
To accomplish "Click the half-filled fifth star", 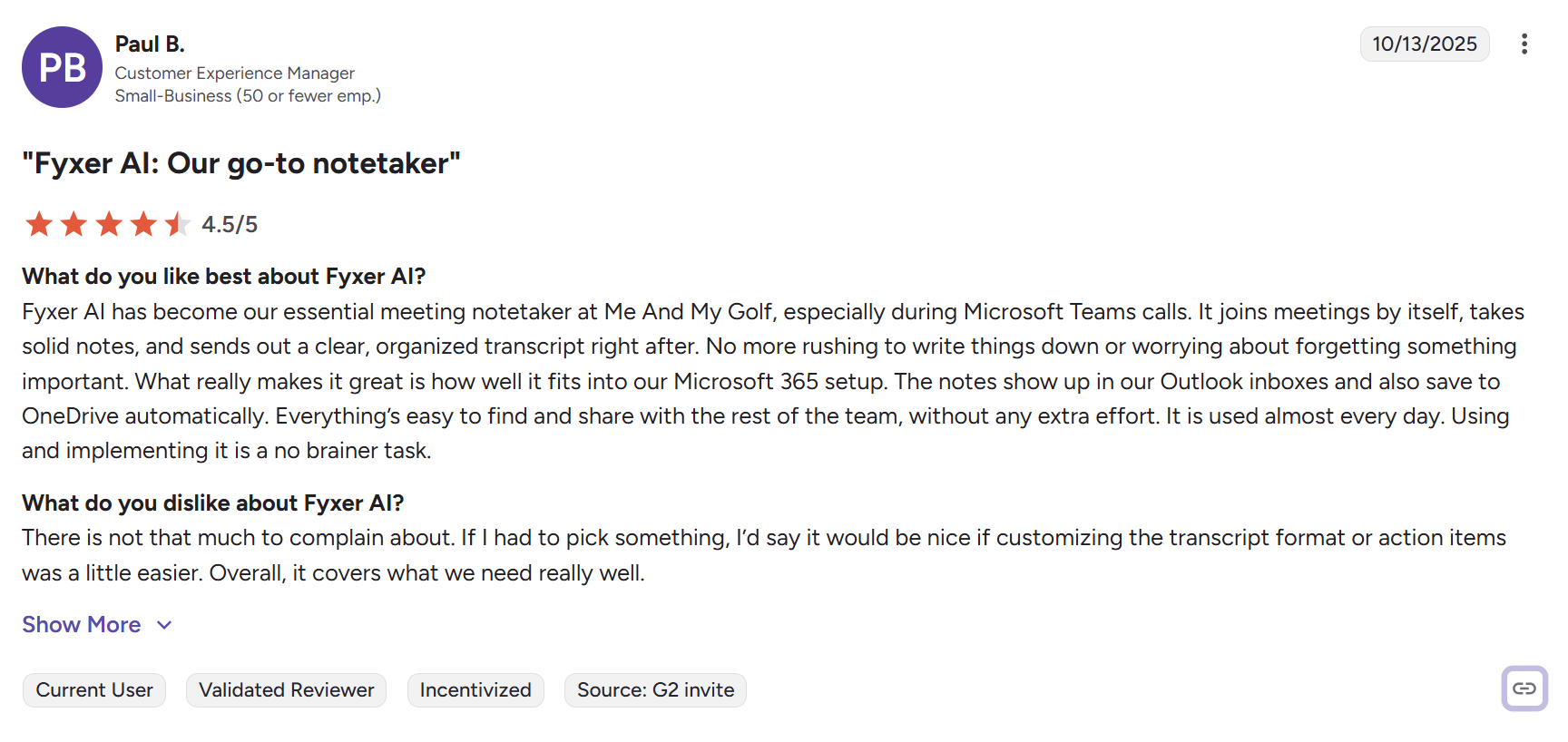I will [178, 223].
